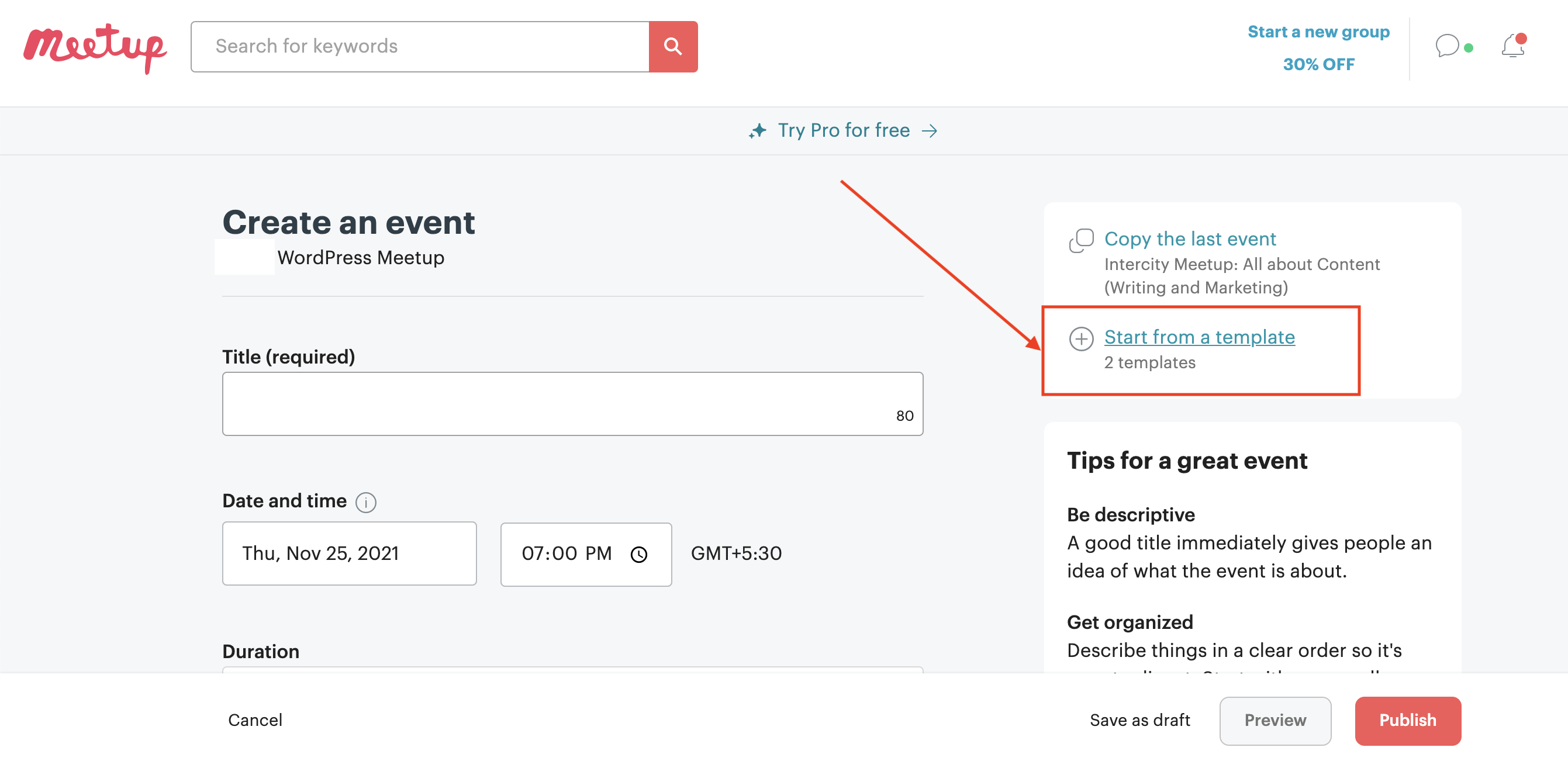Click the Cancel button

(x=255, y=720)
